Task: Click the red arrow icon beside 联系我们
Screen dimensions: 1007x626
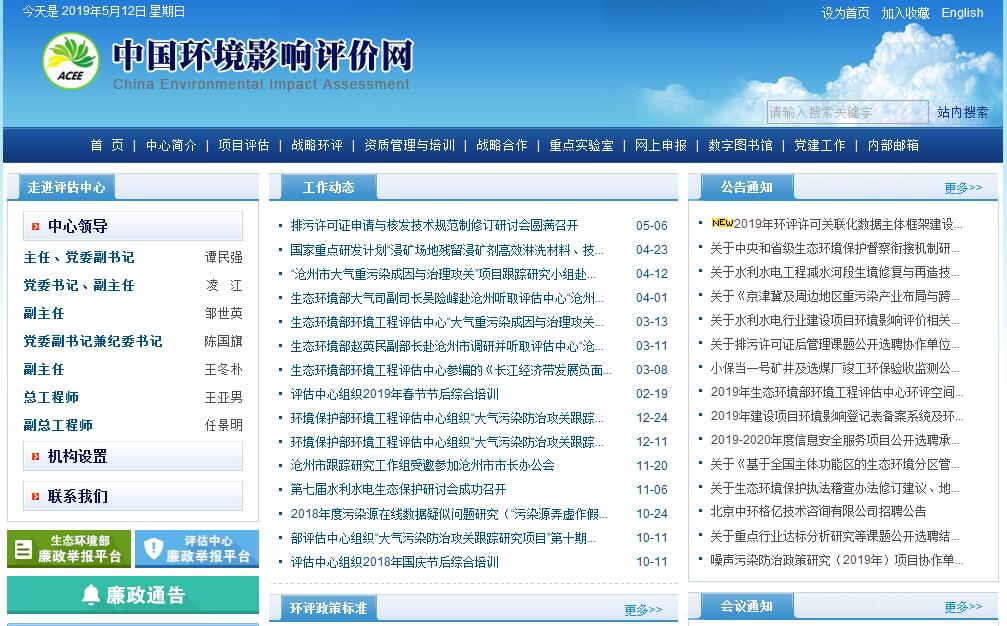Action: 36,497
